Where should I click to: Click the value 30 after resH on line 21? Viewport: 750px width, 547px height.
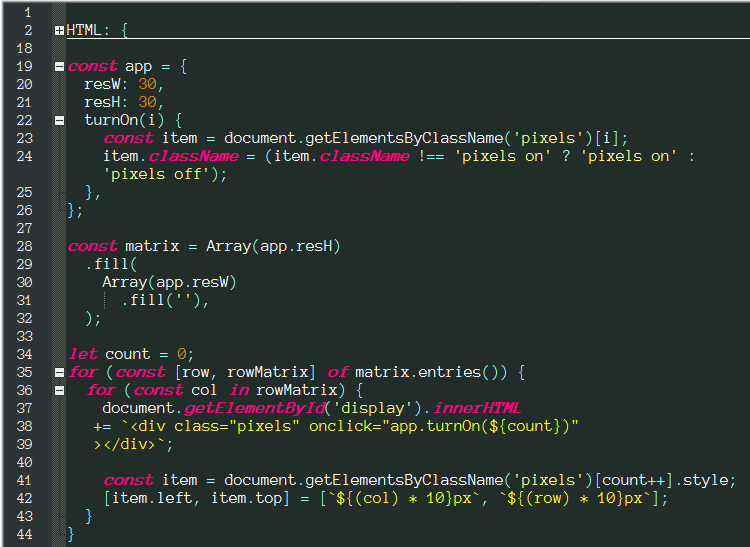pos(147,102)
